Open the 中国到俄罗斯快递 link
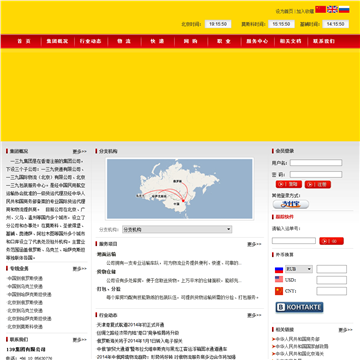This screenshot has width=360, height=360. [x=25, y=278]
